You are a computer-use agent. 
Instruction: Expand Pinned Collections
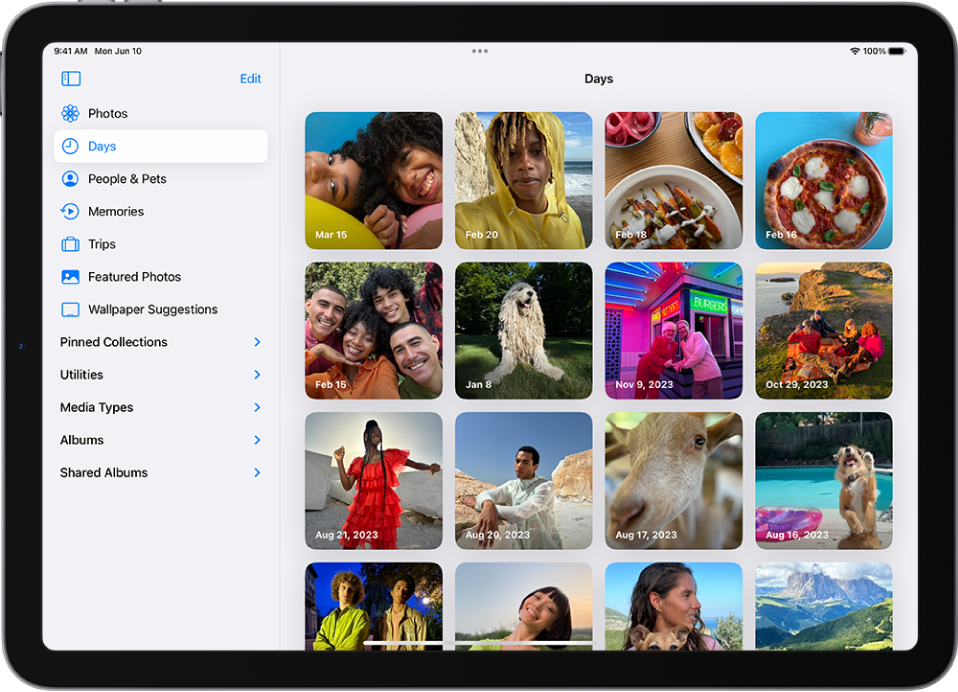pos(113,342)
